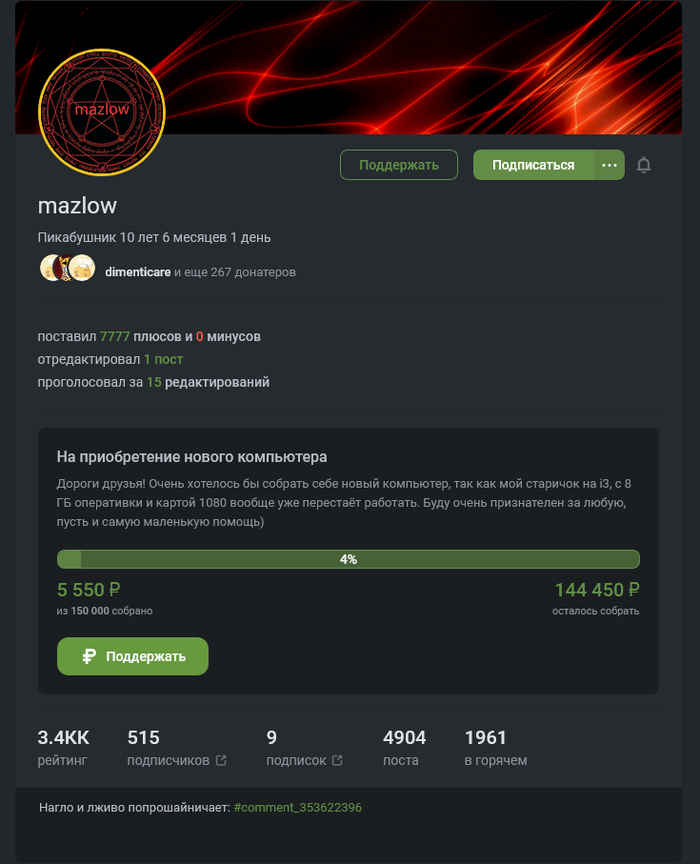Click the 9 подписок counter
The width and height of the screenshot is (700, 864).
pos(298,748)
